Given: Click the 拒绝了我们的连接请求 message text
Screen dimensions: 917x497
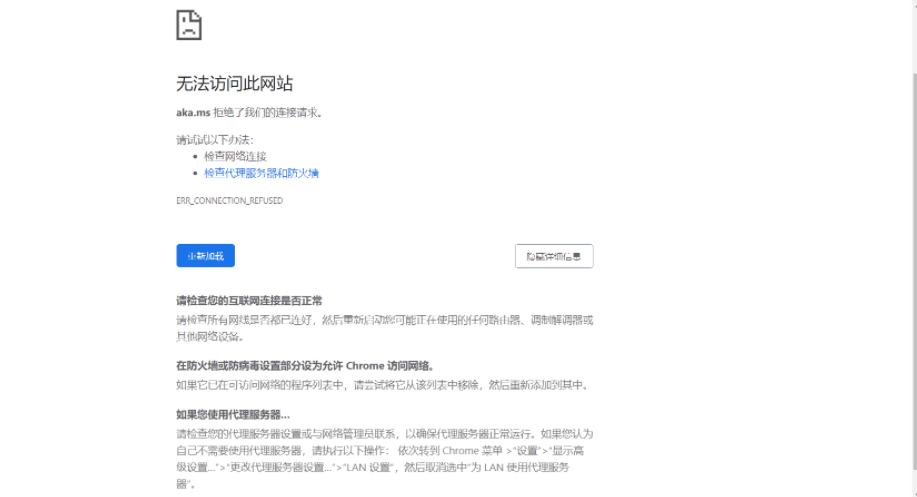Looking at the screenshot, I should coord(268,113).
